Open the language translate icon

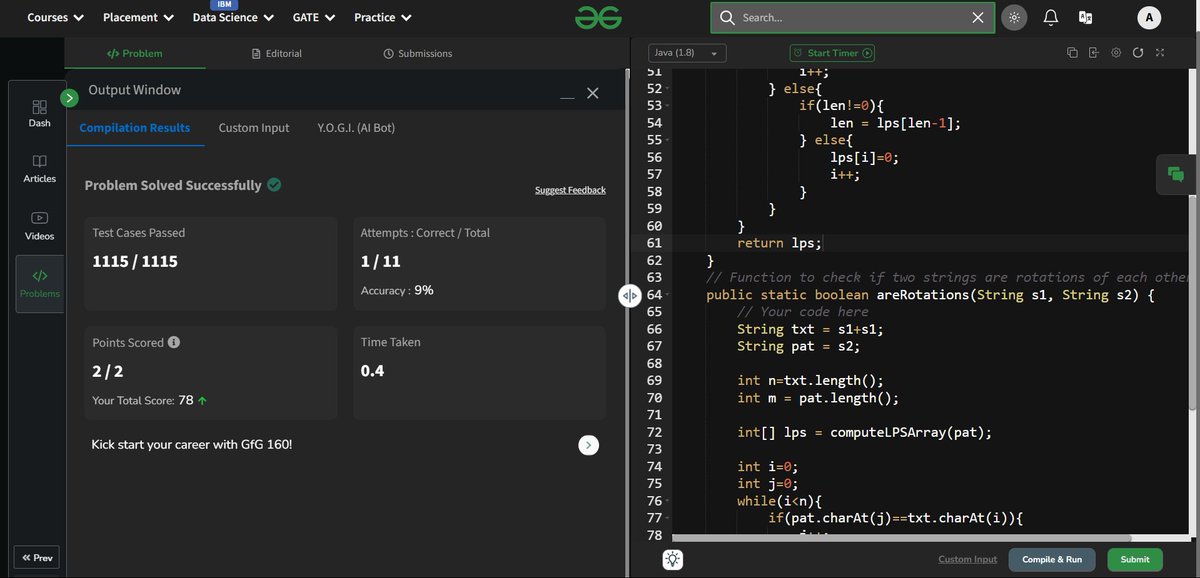coord(1085,17)
